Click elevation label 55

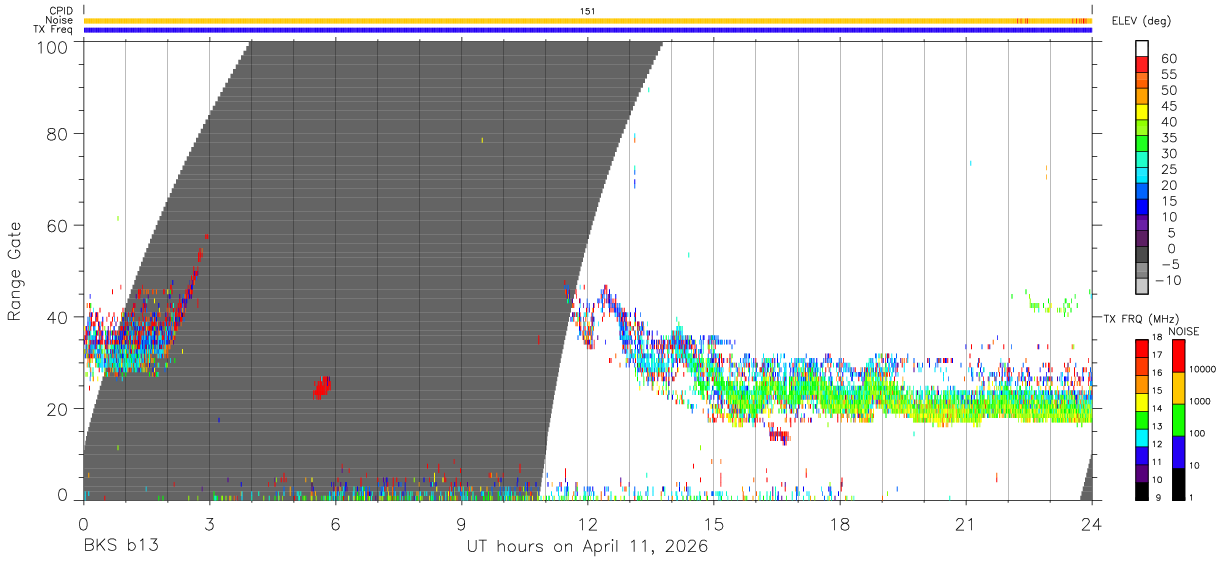click(x=1168, y=75)
